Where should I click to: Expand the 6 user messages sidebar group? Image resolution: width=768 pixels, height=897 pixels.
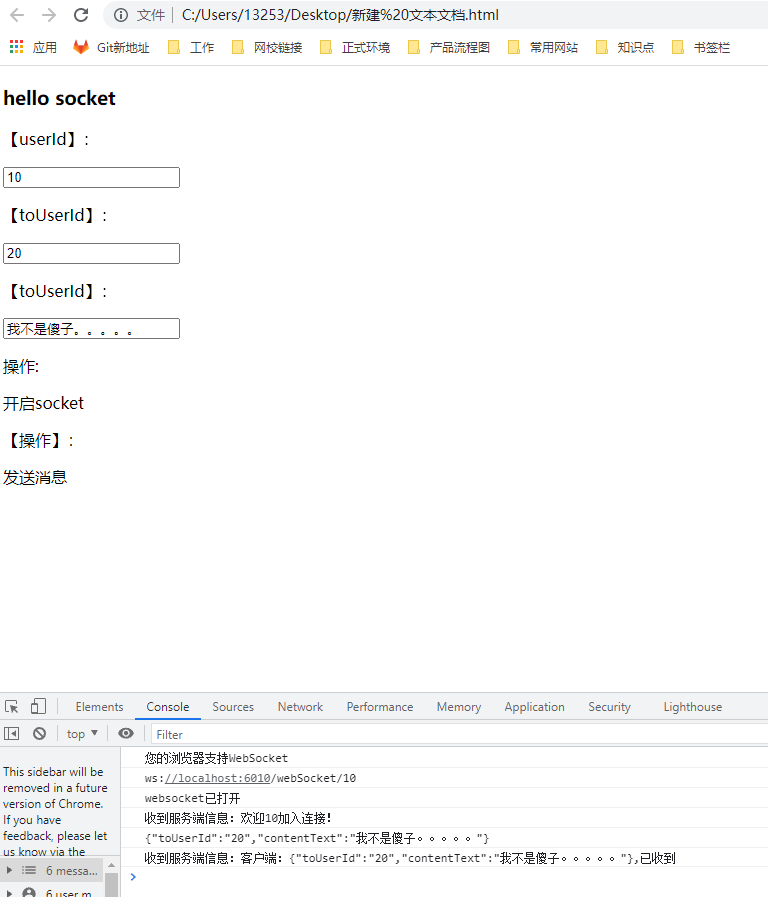click(x=53, y=892)
